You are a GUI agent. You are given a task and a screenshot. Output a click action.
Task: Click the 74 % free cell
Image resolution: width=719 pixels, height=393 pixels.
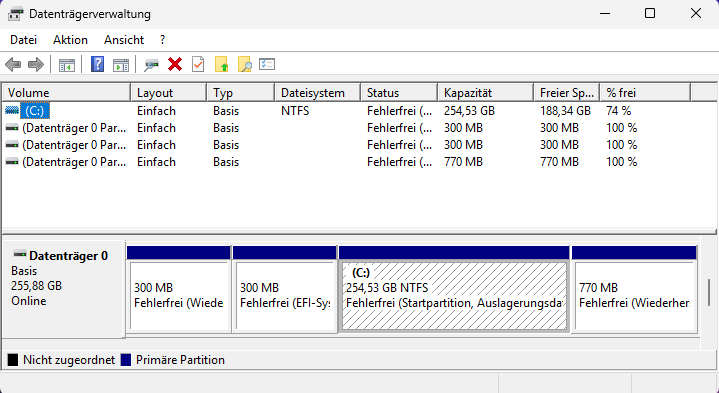coord(619,111)
